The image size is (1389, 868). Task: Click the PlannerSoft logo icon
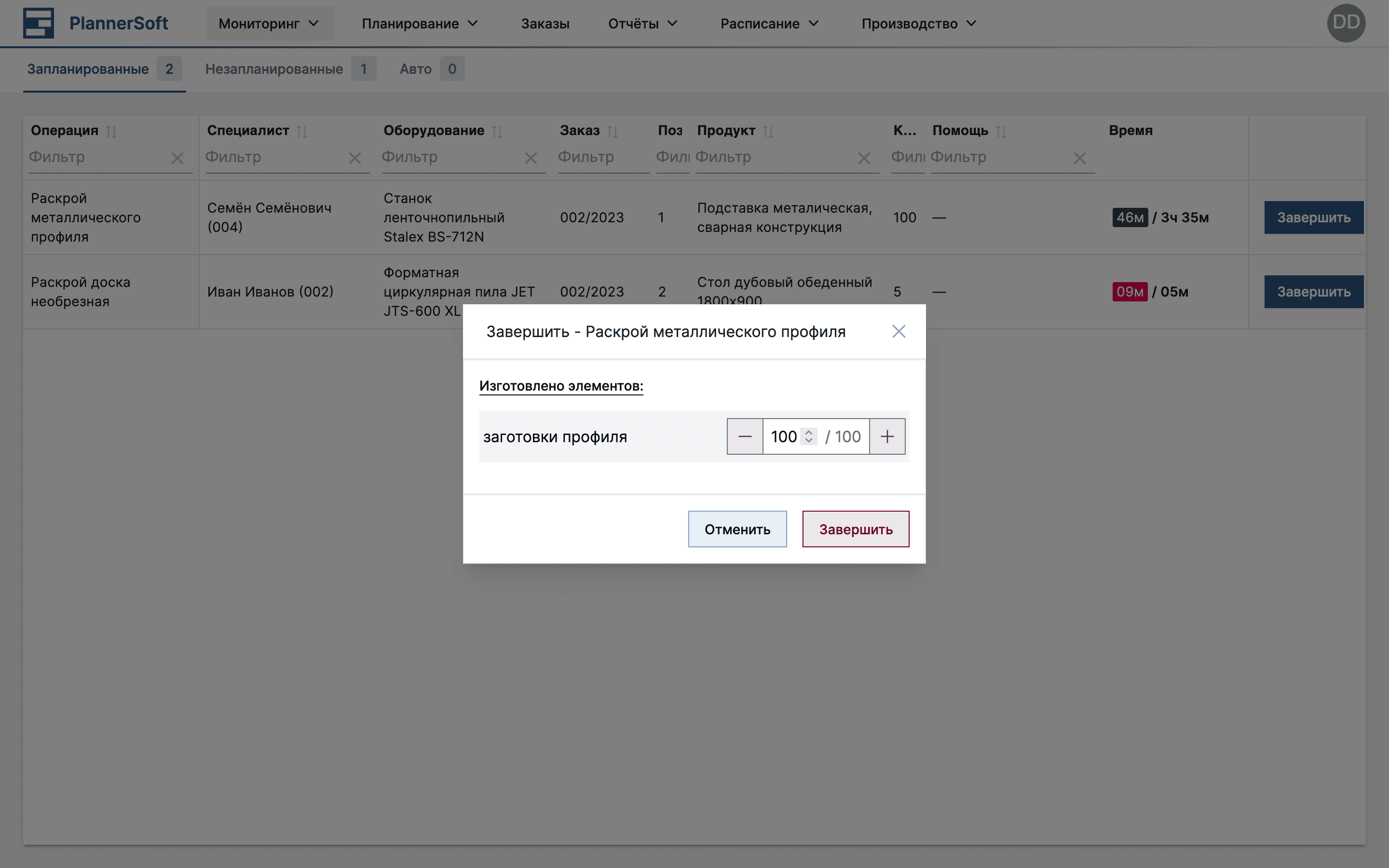(x=38, y=23)
